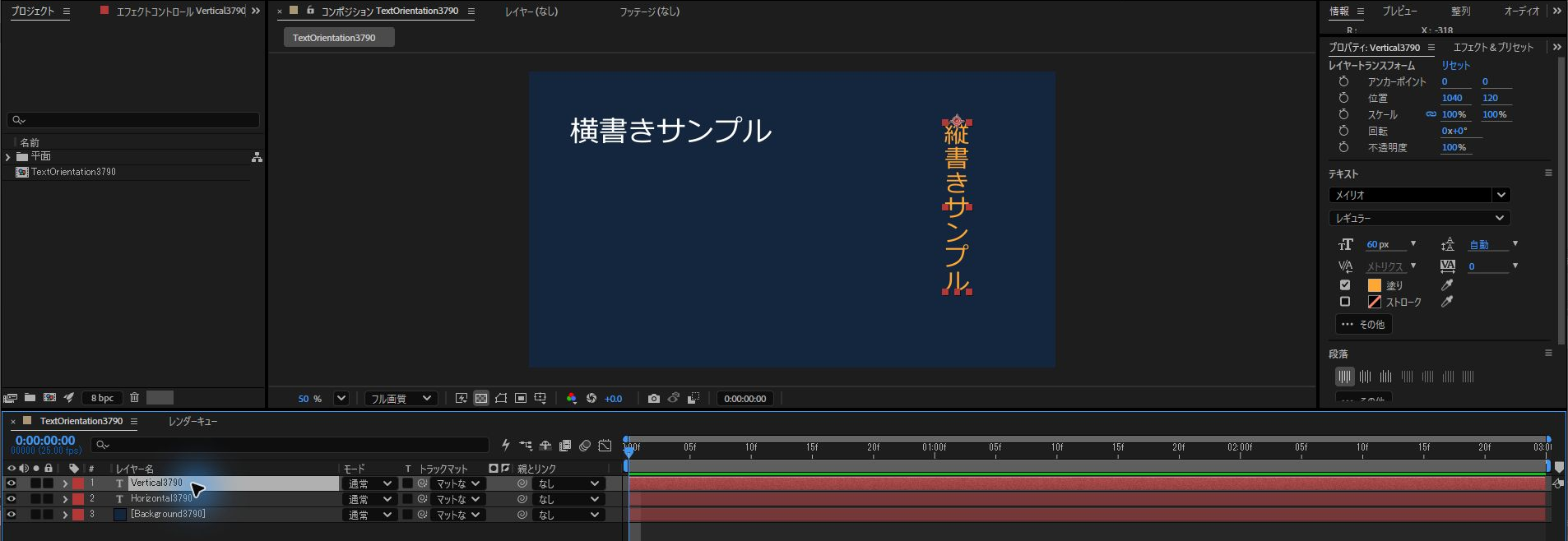Hide the Background3790 layer eye
Screen dimensions: 1568x541
[x=12, y=515]
